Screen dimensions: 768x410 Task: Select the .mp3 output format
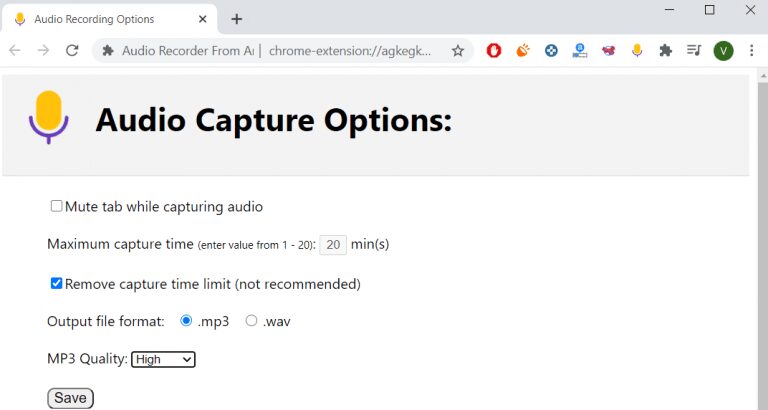point(186,320)
